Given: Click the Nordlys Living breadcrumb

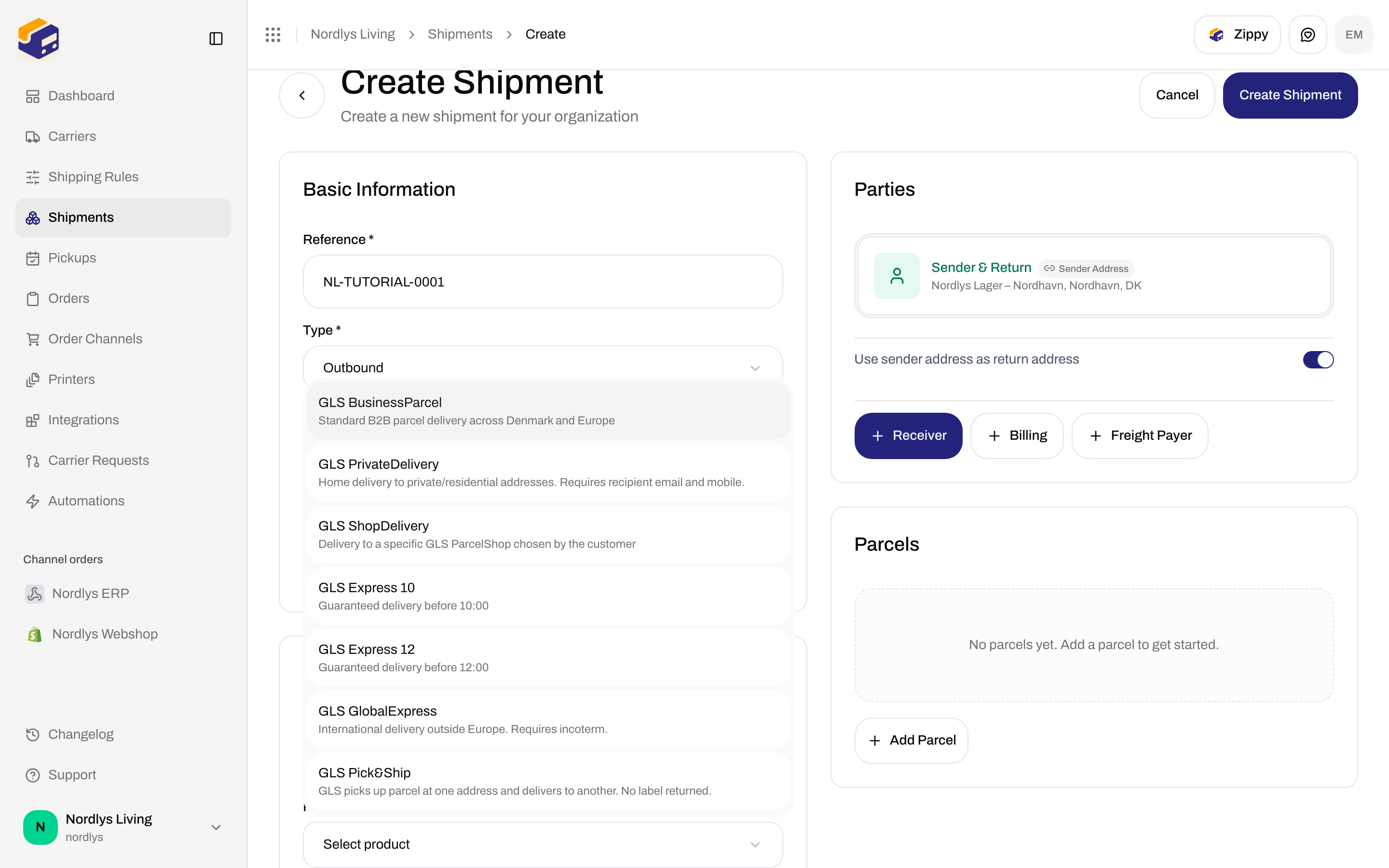Looking at the screenshot, I should (353, 34).
